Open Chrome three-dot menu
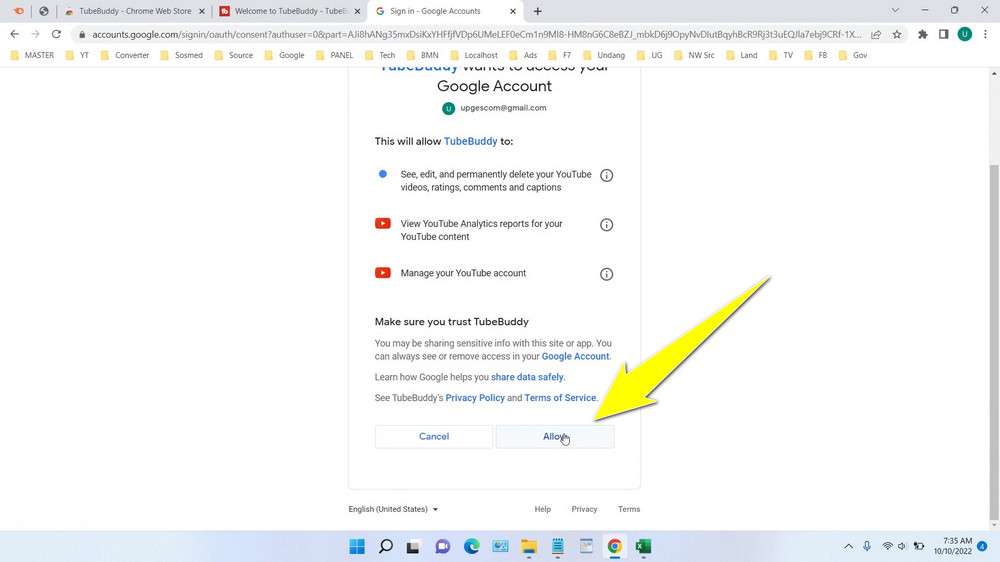1000x562 pixels. (985, 34)
